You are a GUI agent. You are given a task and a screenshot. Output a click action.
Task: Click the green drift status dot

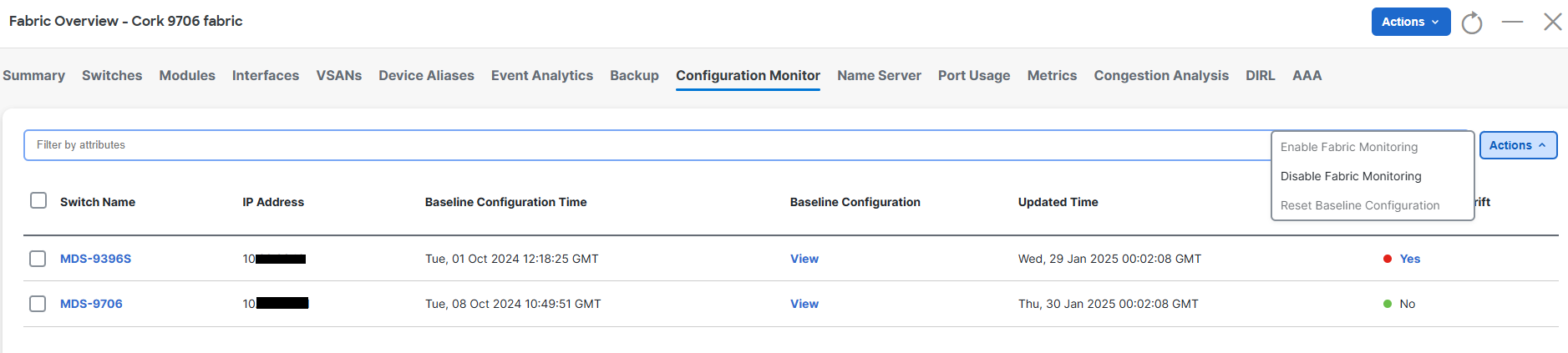tap(1388, 304)
